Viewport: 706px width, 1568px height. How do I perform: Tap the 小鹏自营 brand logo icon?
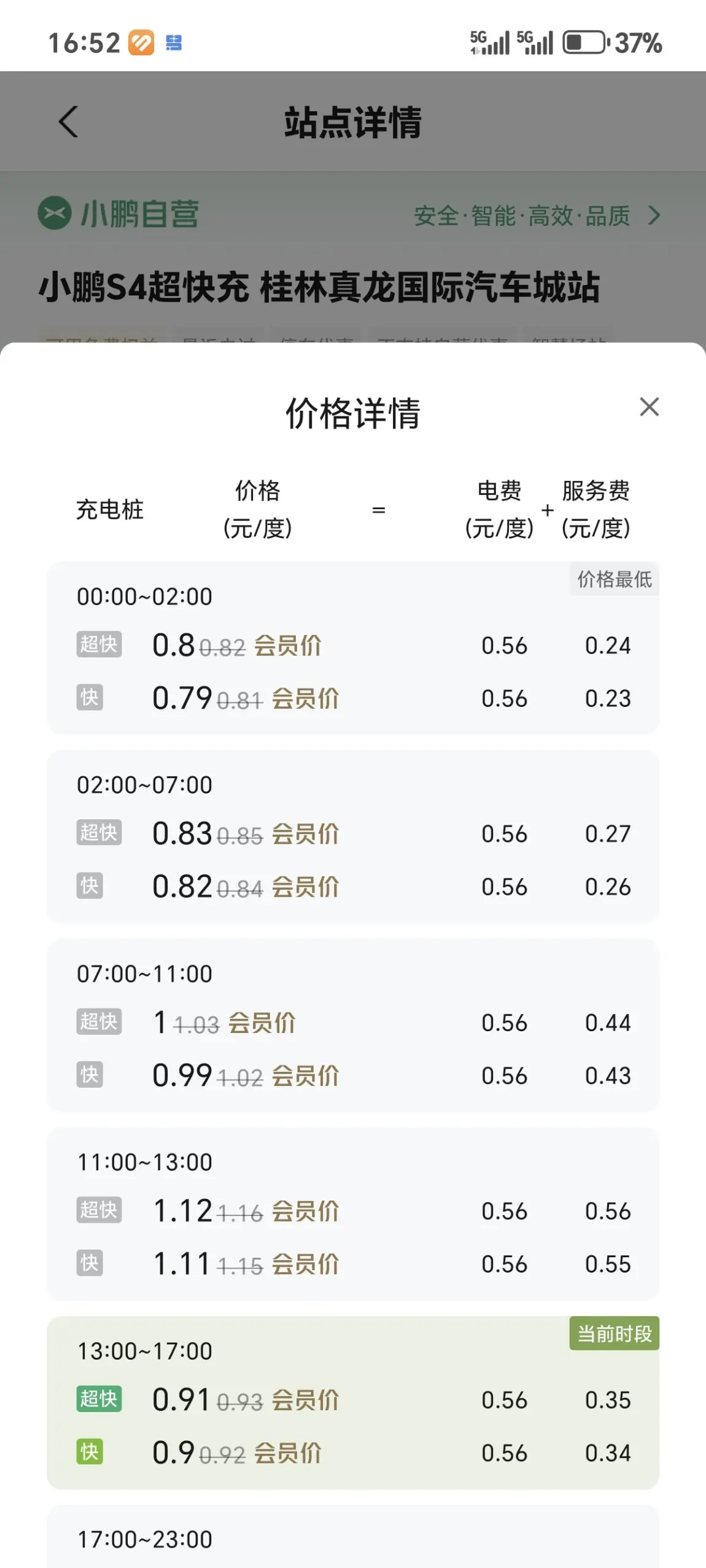[55, 213]
